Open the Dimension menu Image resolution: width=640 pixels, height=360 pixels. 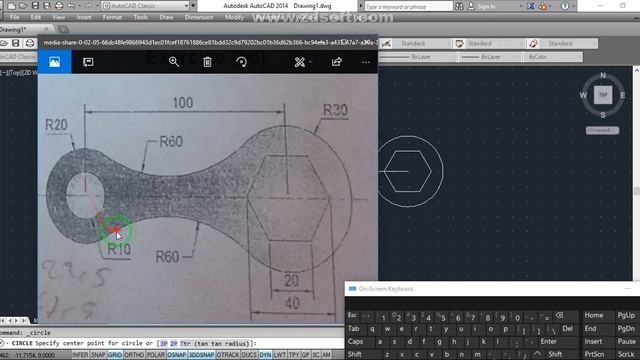(x=199, y=18)
